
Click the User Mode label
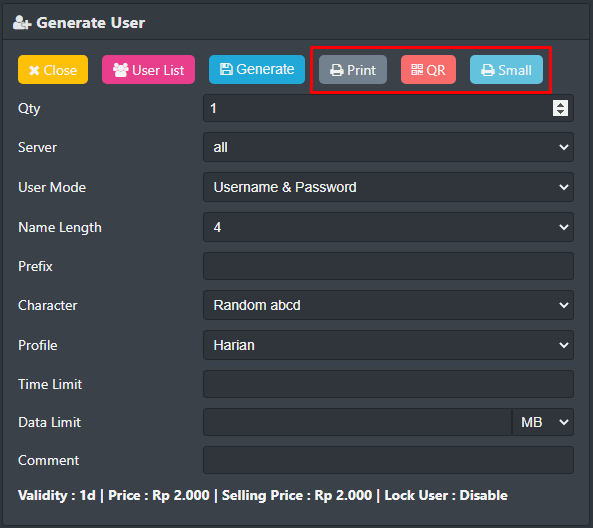(52, 187)
